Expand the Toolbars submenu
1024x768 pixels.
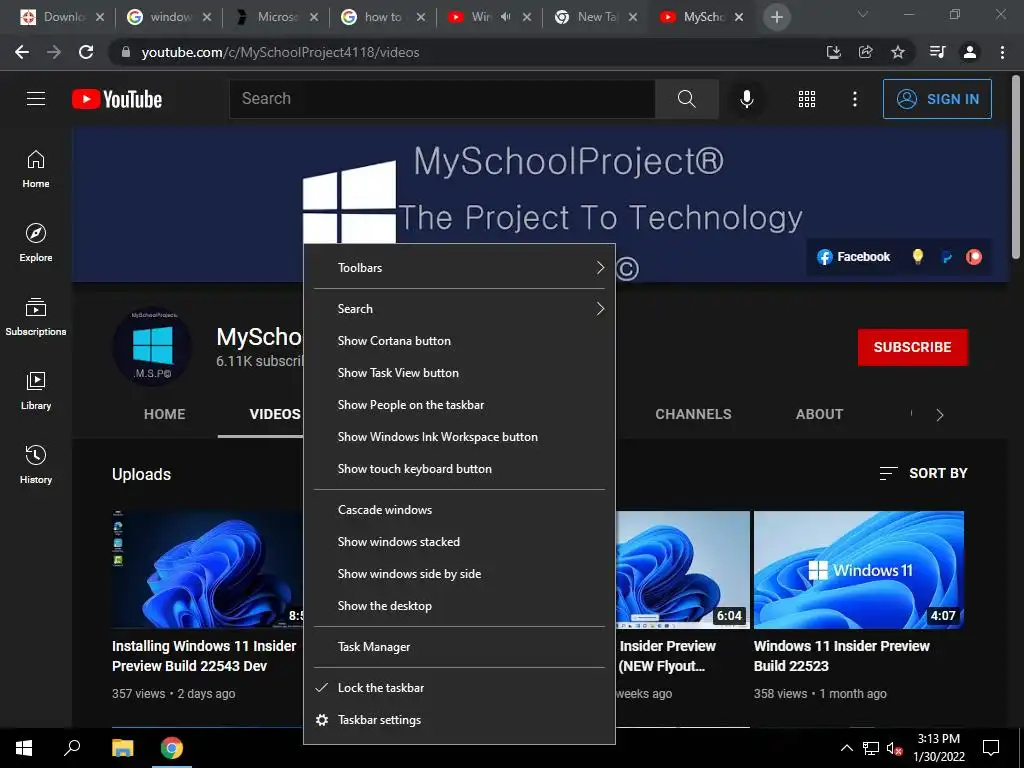click(459, 268)
